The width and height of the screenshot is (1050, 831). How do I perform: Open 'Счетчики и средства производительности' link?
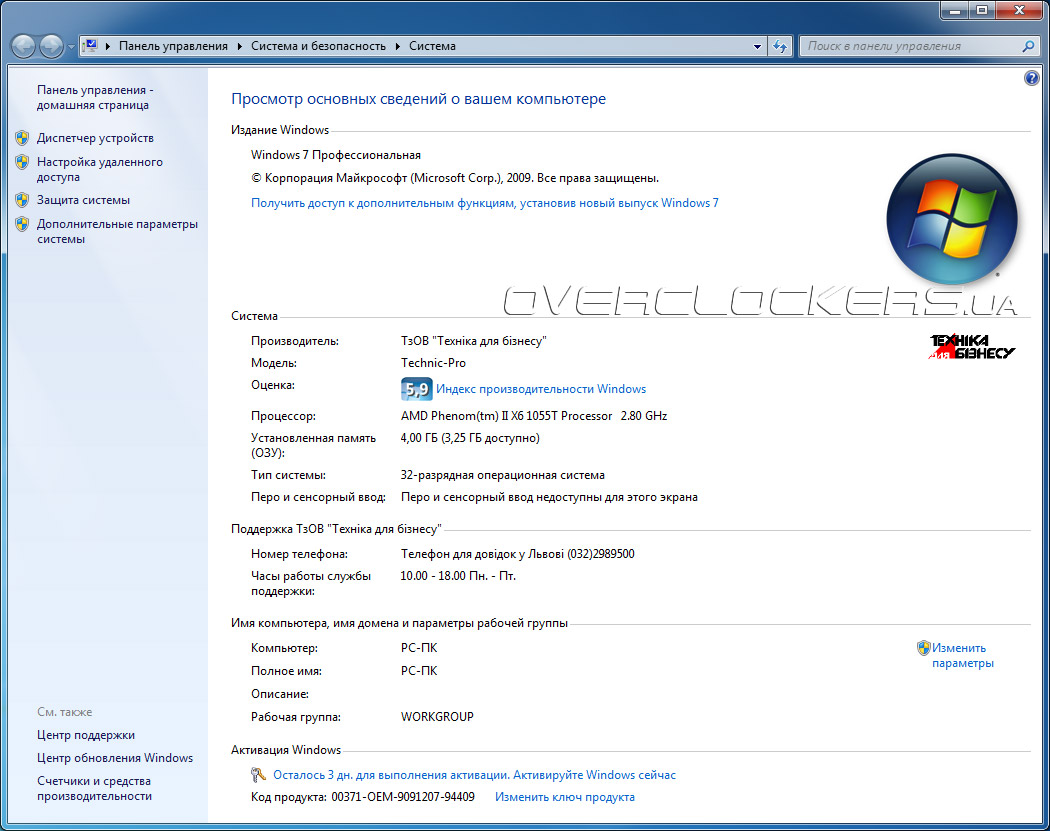94,789
